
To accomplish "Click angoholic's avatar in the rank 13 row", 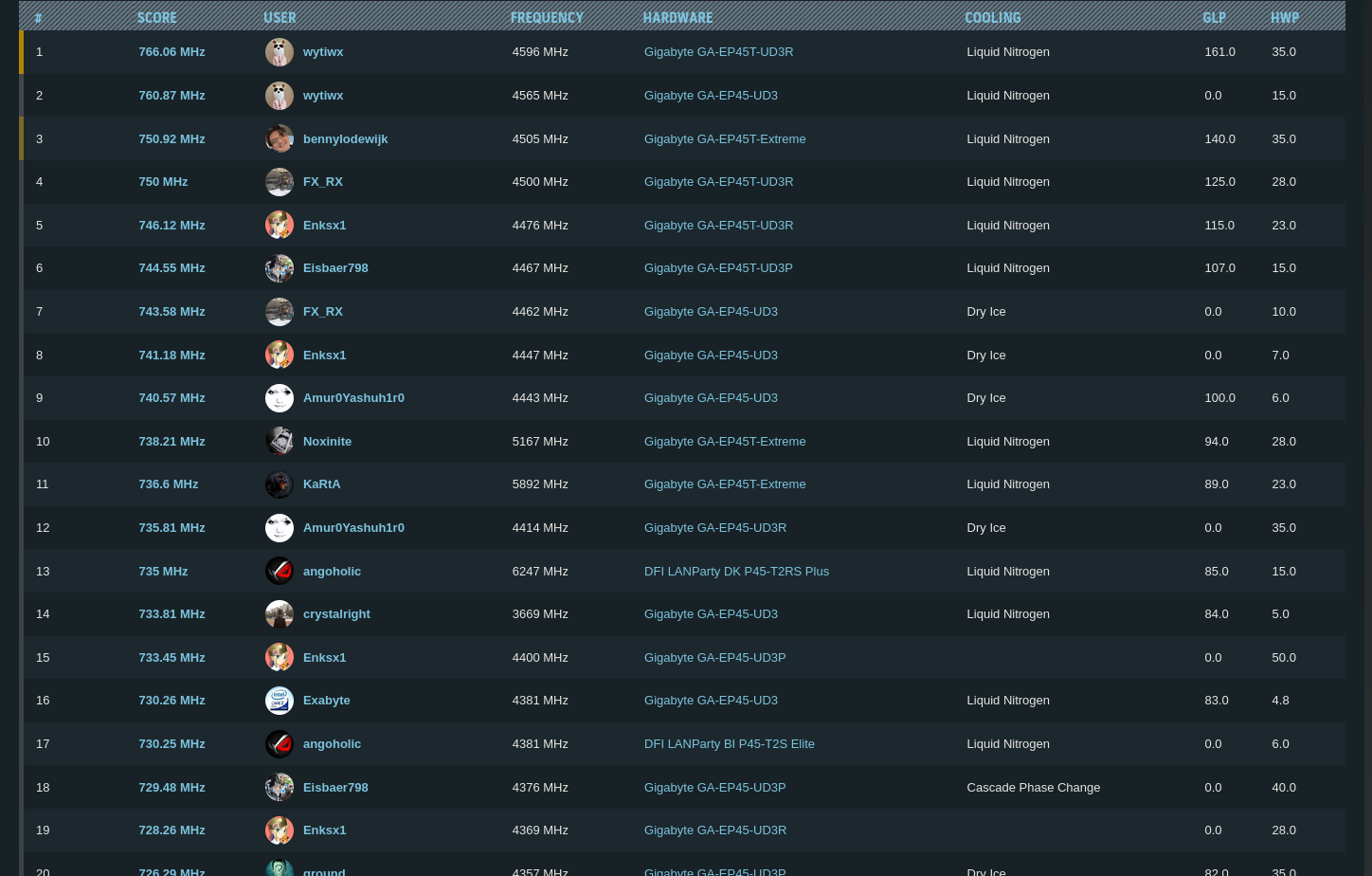I will tap(280, 572).
